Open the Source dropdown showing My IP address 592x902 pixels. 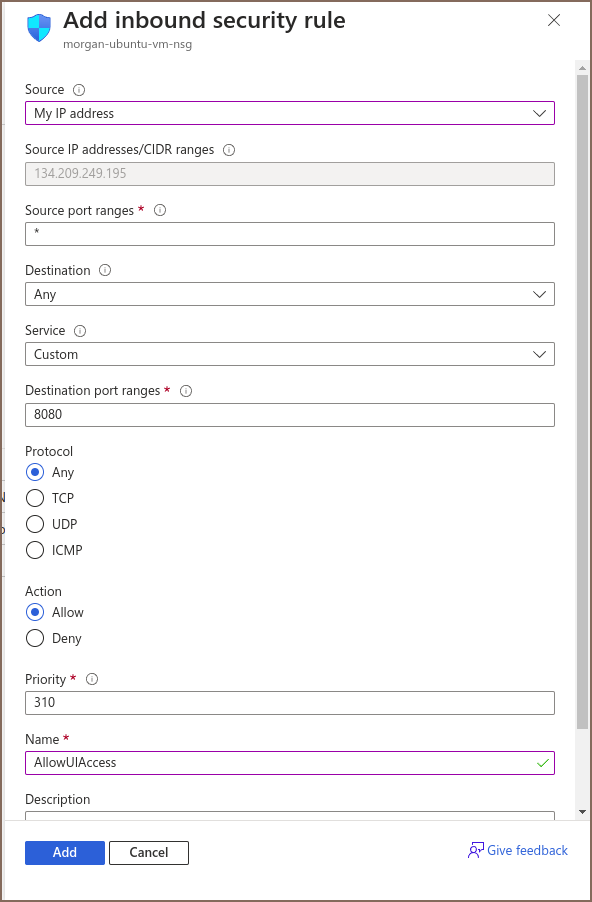(290, 113)
